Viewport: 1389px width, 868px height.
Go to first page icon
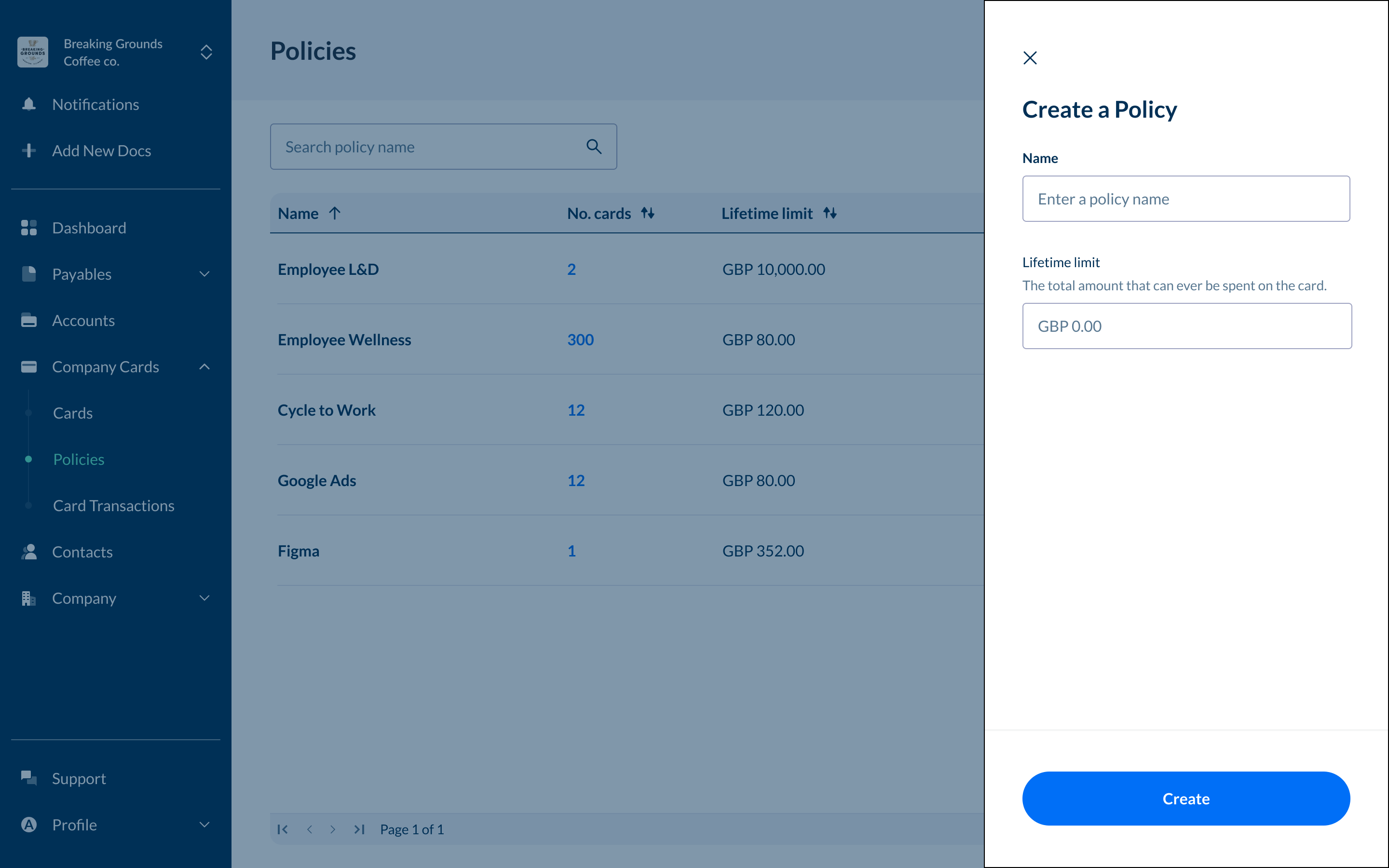point(283,829)
